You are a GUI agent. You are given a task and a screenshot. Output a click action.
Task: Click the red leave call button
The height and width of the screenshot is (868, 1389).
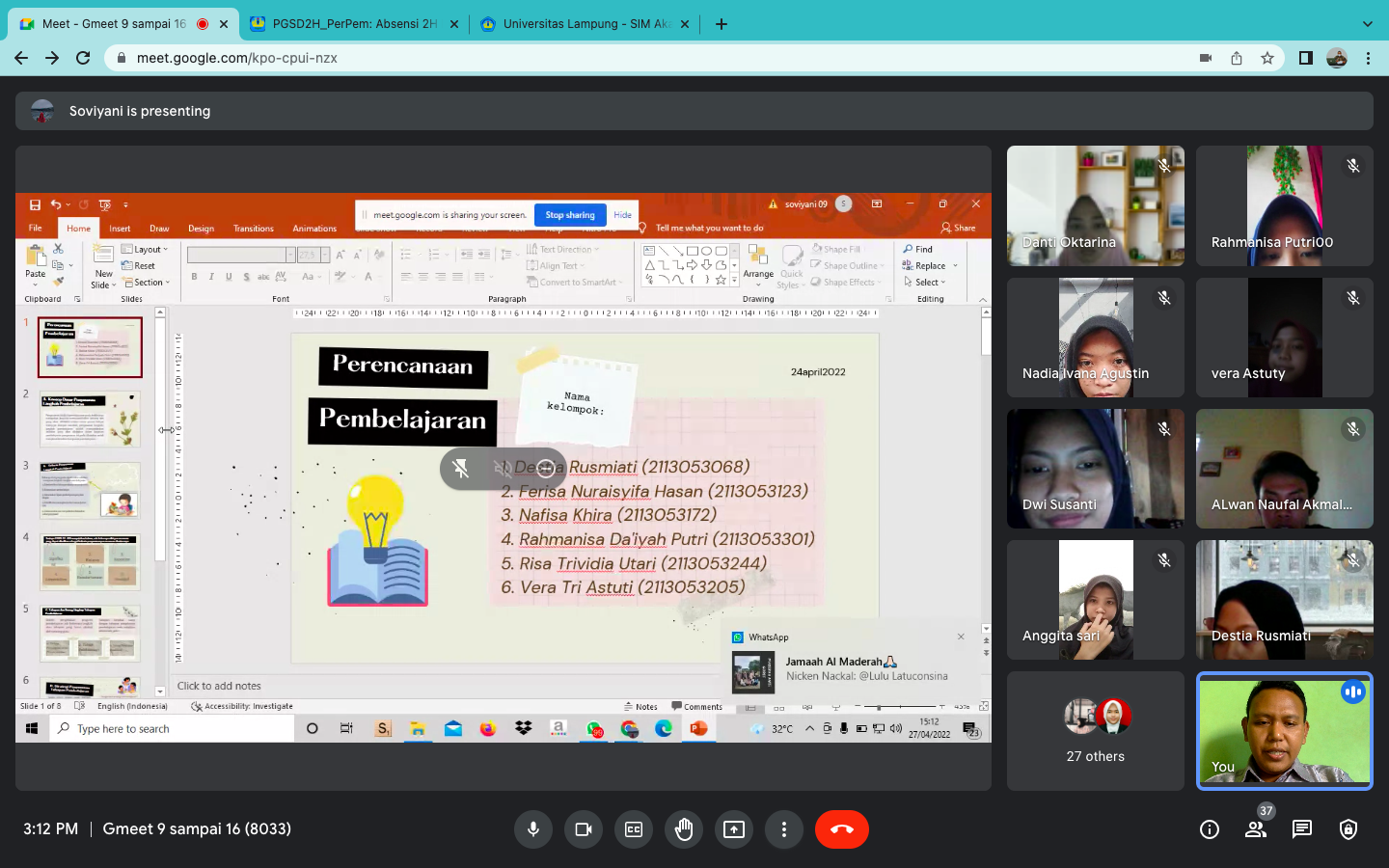(841, 829)
